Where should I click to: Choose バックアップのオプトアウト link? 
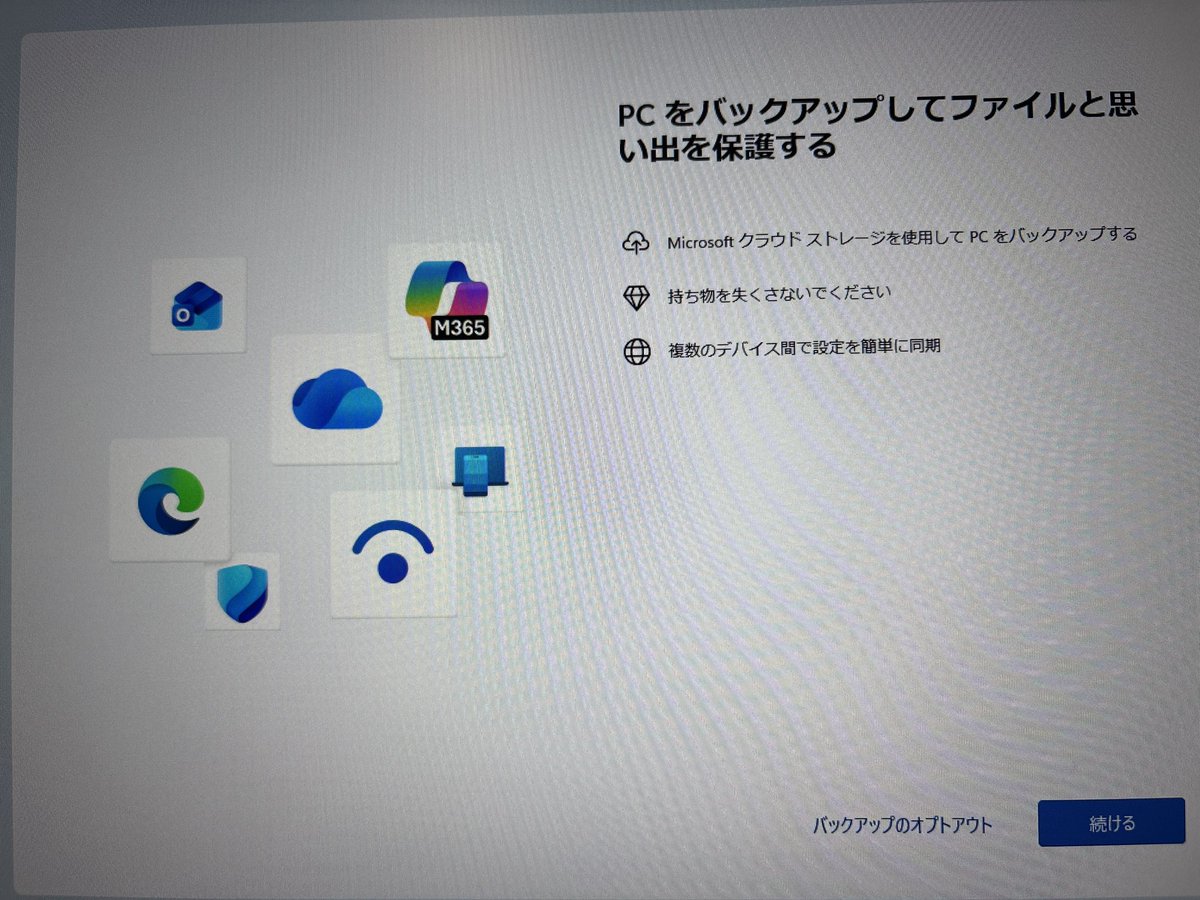[x=902, y=825]
